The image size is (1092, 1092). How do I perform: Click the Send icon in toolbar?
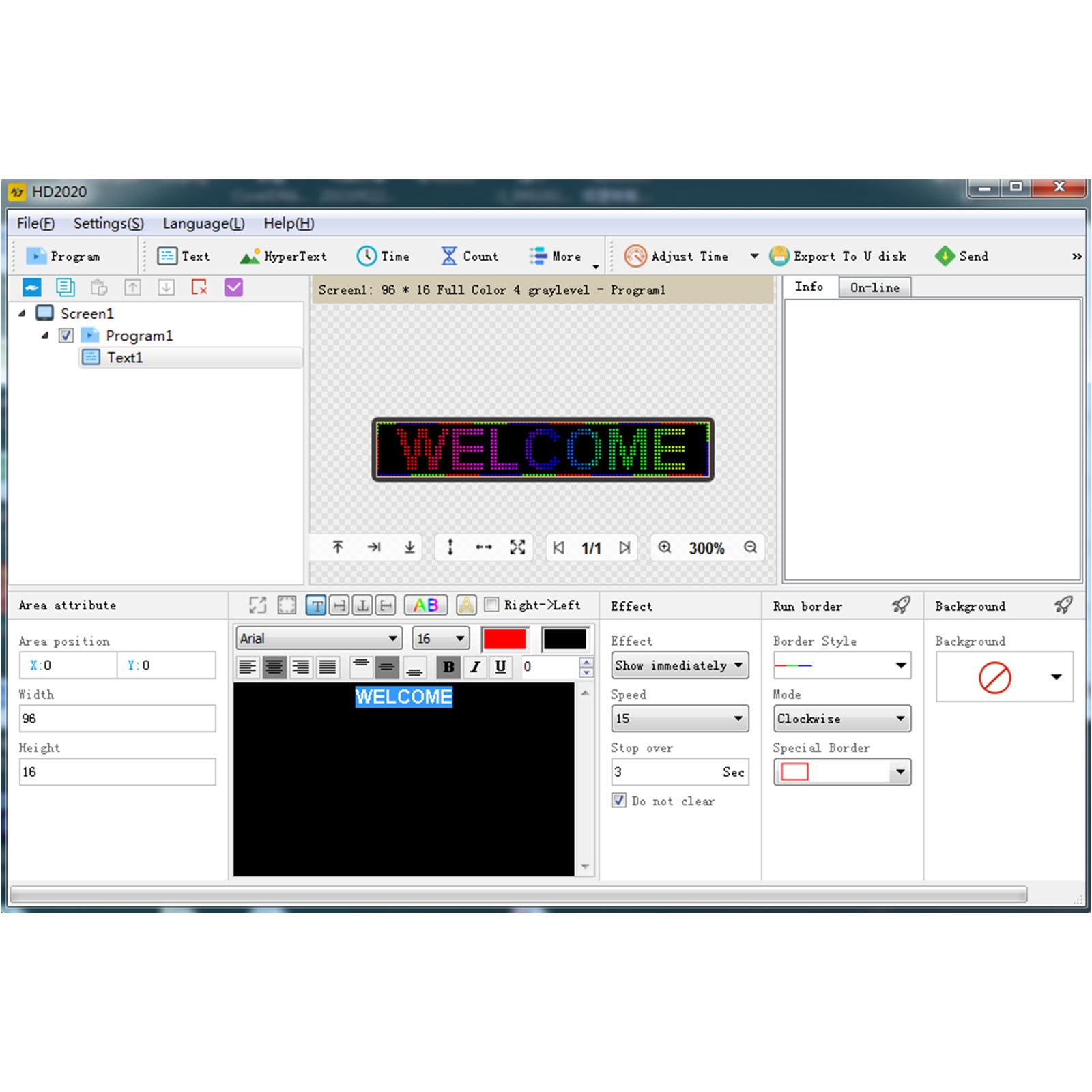point(945,256)
